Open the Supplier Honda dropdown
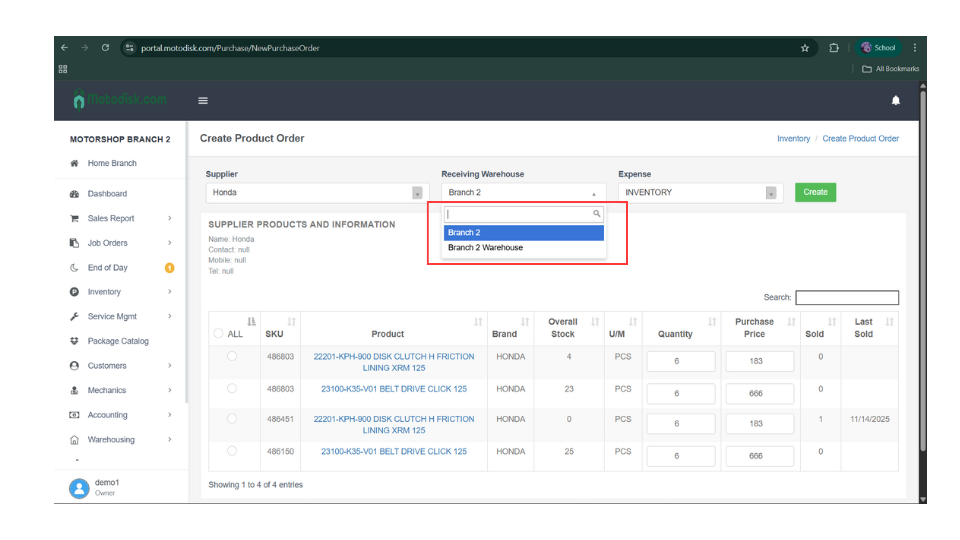The image size is (960, 540). click(315, 193)
